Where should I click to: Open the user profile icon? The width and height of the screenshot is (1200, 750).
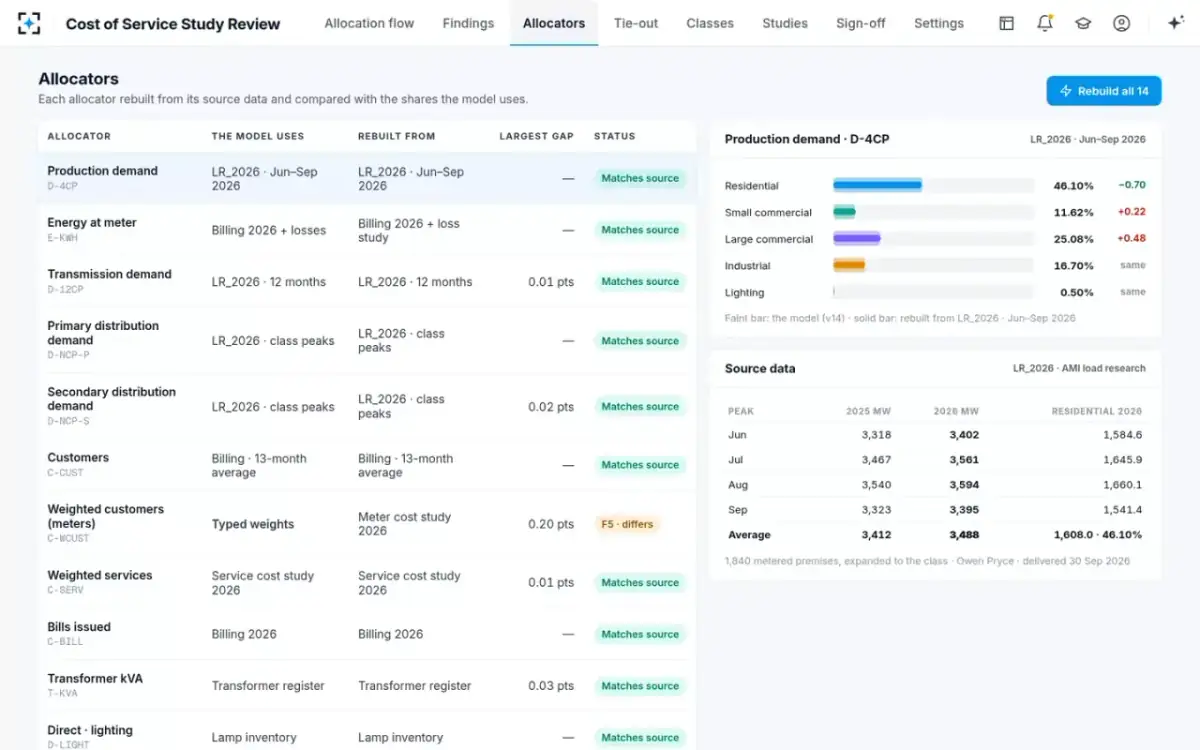(x=1121, y=23)
